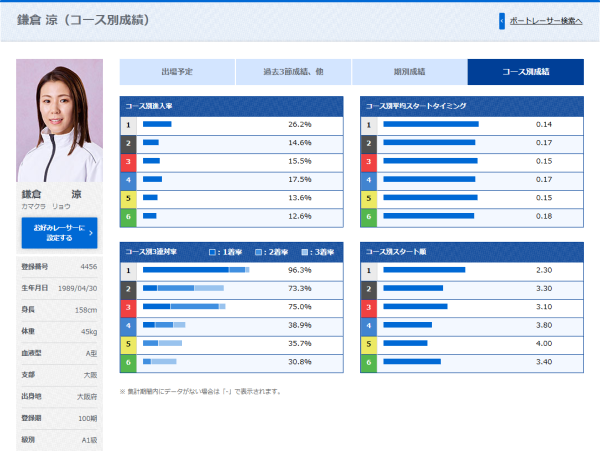Click the 2着率 legend swatch
600x451 pixels.
click(258, 252)
